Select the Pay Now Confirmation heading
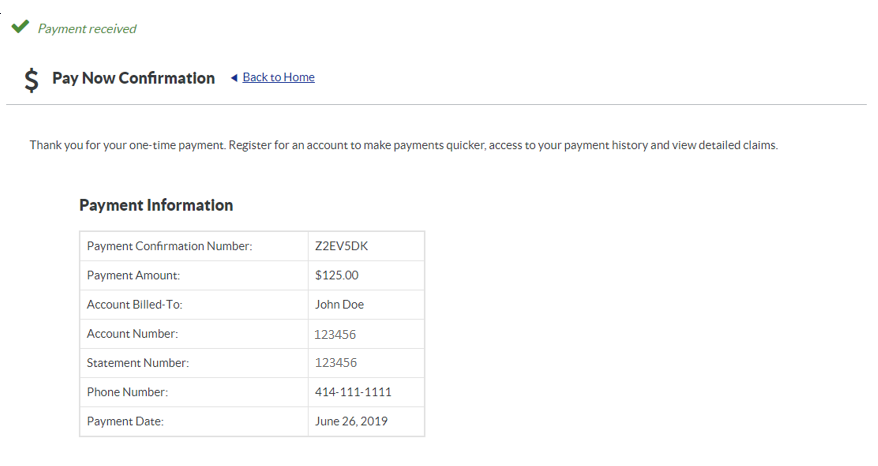Screen dimensions: 878x466 coord(133,78)
